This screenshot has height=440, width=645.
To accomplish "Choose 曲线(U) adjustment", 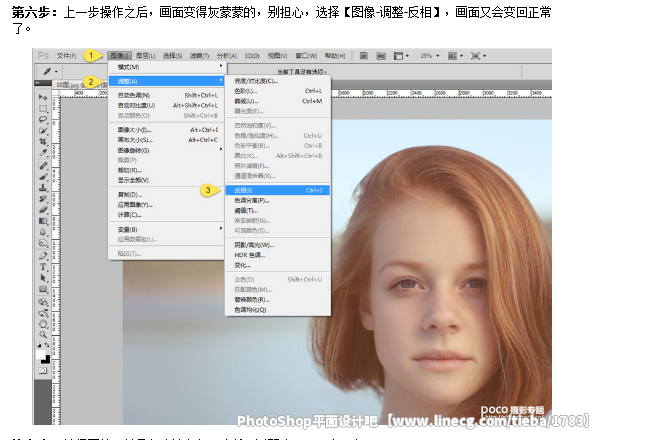I will pos(278,101).
